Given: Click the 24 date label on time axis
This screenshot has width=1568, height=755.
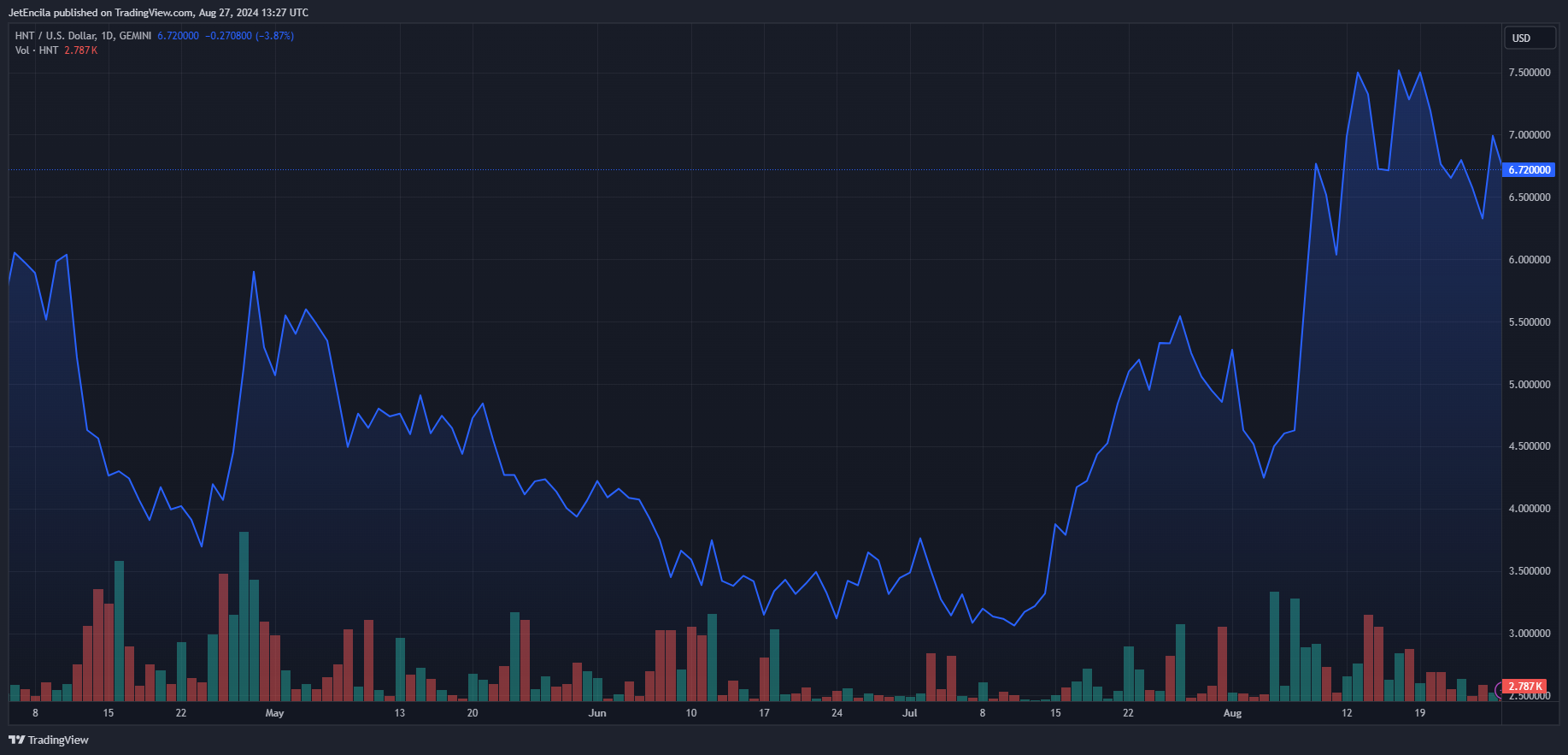Looking at the screenshot, I should pyautogui.click(x=837, y=713).
